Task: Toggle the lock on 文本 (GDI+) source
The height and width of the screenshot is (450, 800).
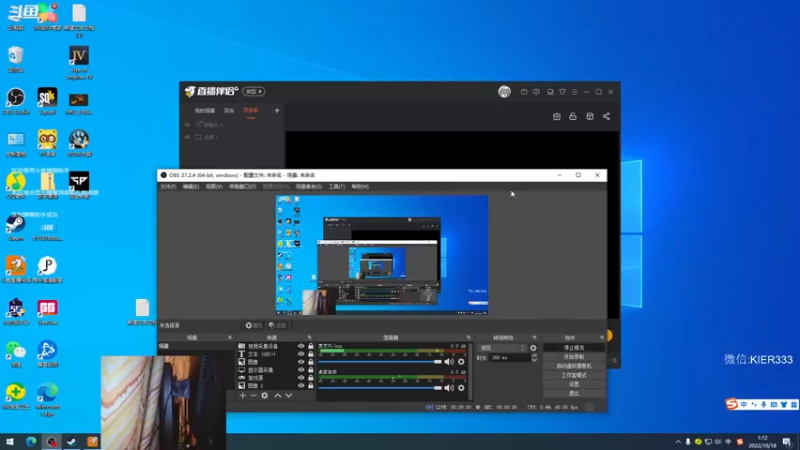Action: click(311, 354)
